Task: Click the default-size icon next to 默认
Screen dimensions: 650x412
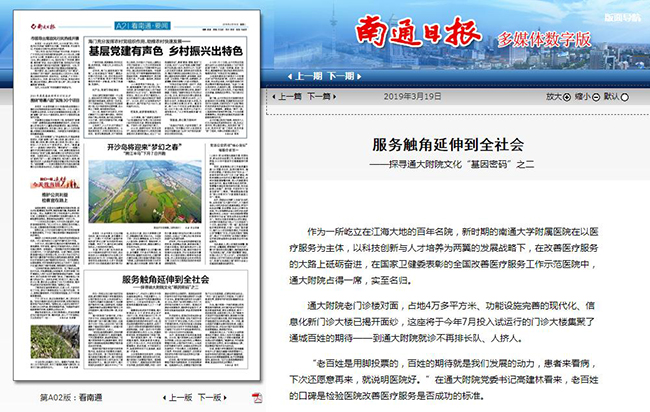Action: pos(623,97)
